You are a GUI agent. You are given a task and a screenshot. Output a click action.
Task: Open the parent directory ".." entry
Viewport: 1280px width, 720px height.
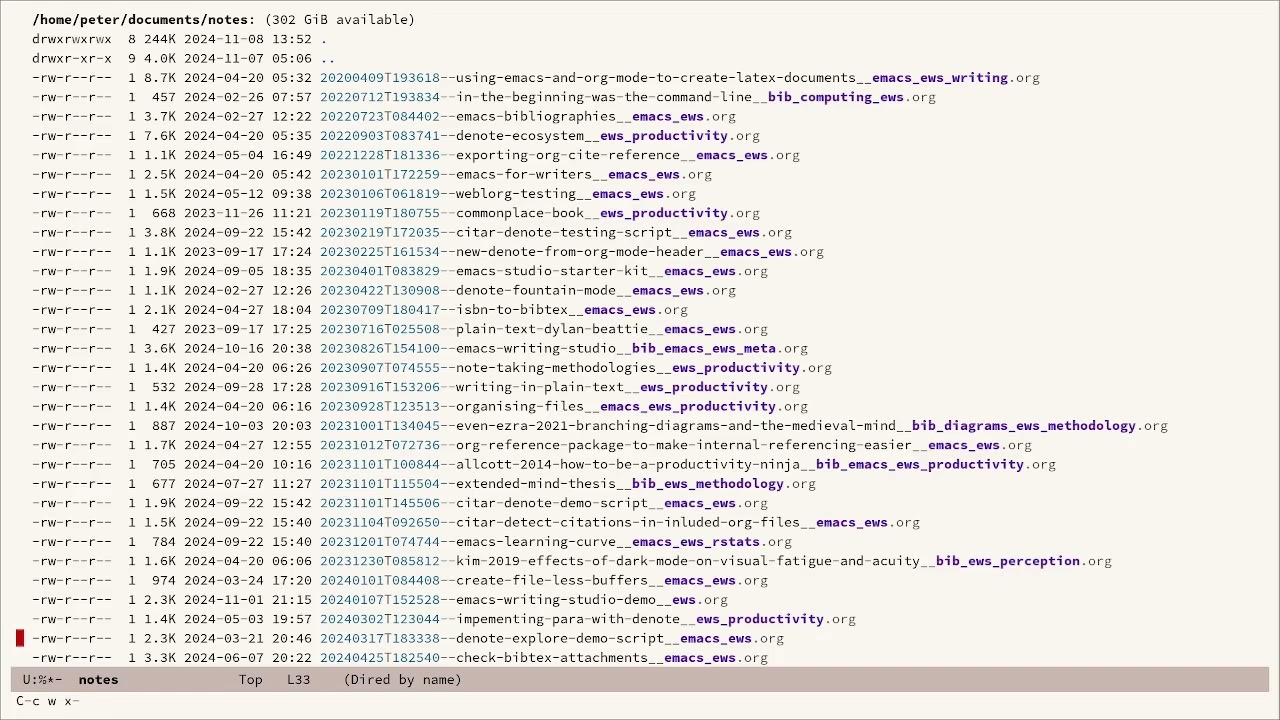328,59
